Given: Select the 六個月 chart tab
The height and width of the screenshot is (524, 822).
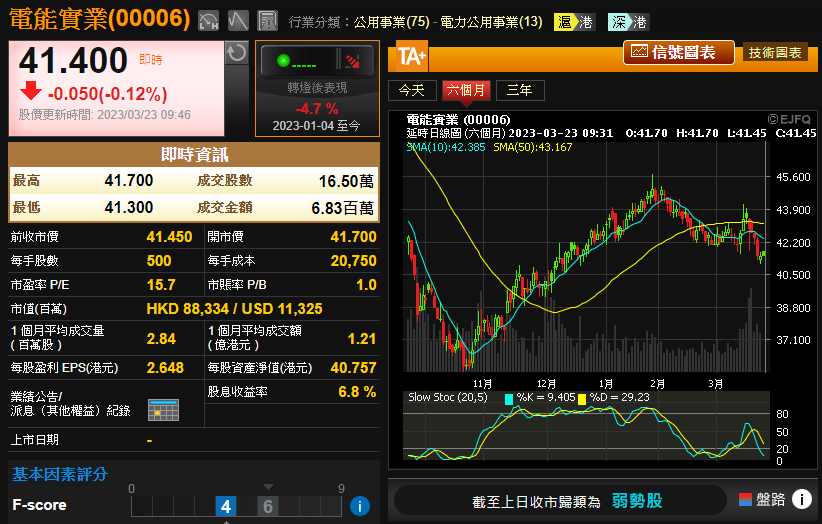Looking at the screenshot, I should coord(466,90).
